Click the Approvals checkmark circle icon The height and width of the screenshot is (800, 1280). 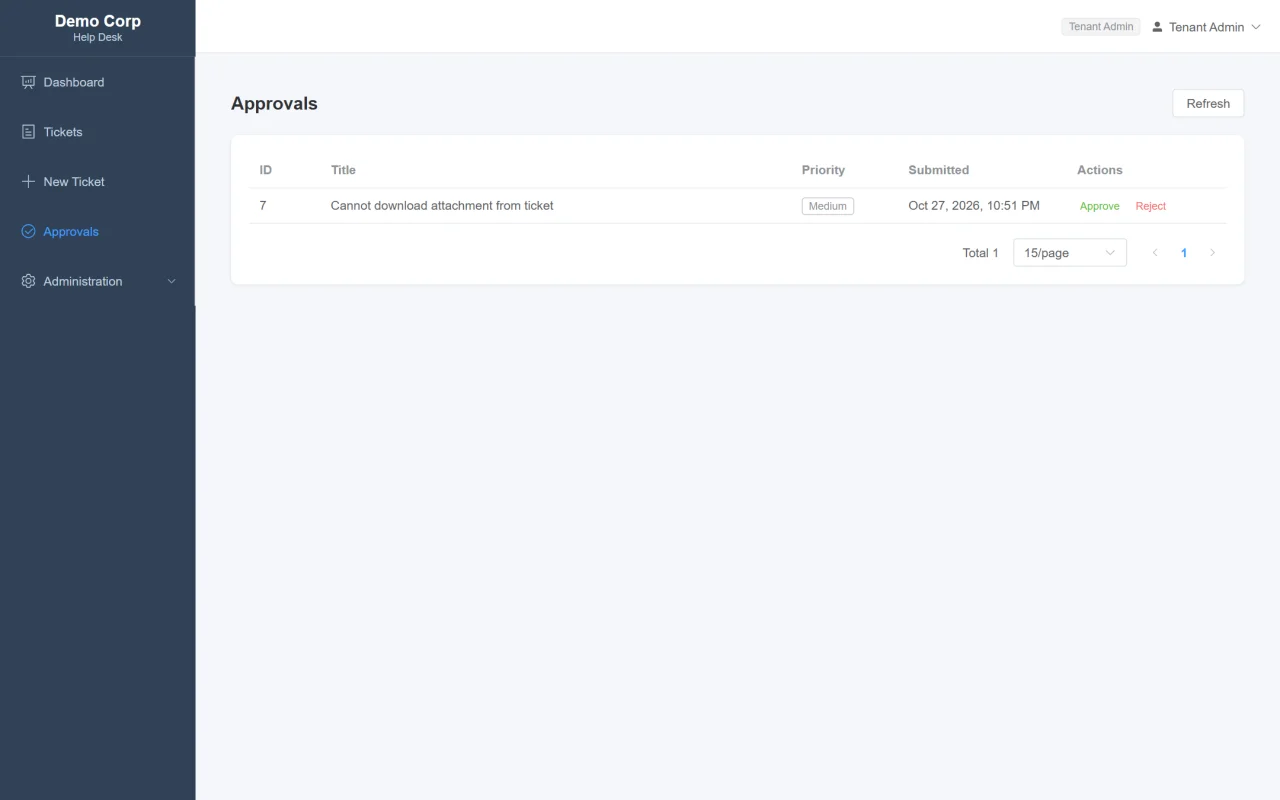28,232
